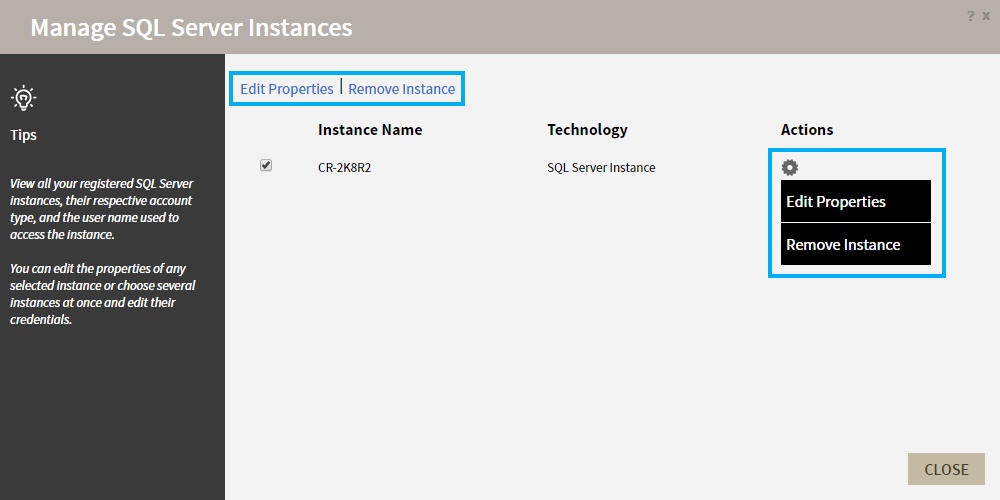
Task: Click the help question mark icon
Action: tap(970, 16)
